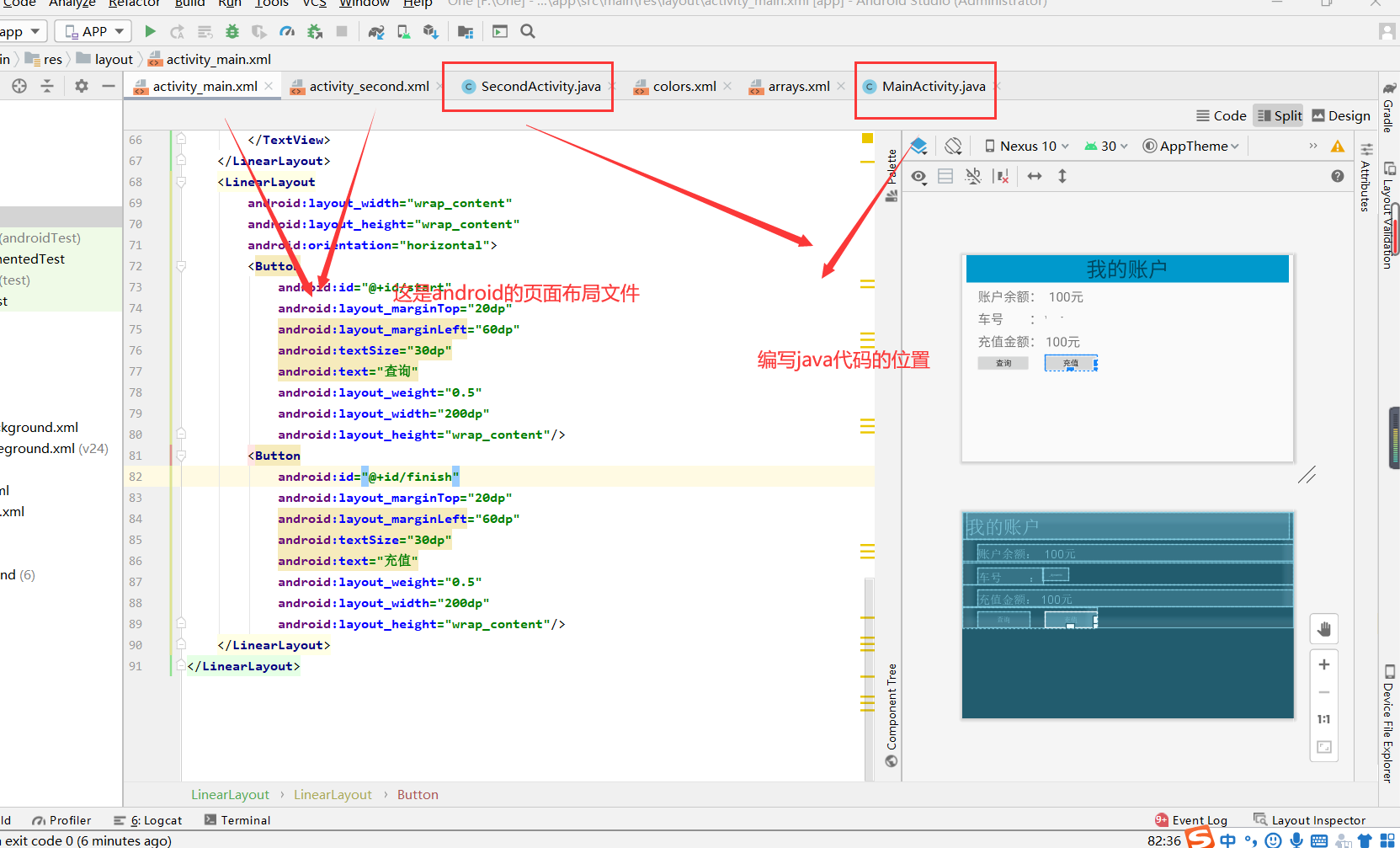Open project panel gear settings
The image size is (1400, 848).
(x=81, y=86)
